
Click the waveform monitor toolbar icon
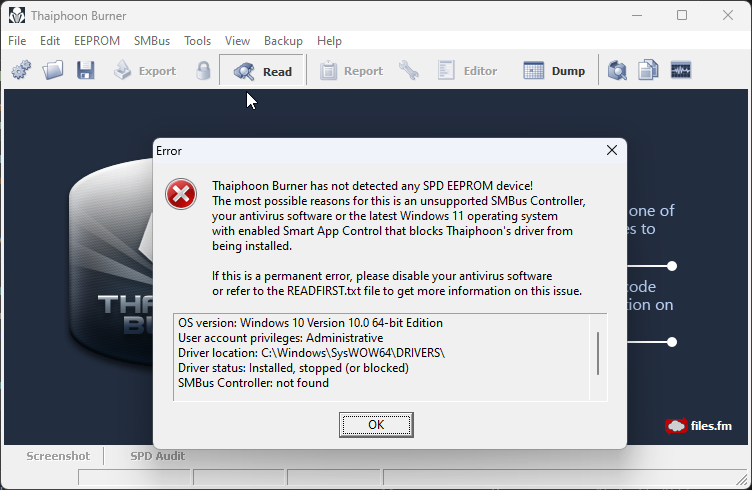pos(681,70)
